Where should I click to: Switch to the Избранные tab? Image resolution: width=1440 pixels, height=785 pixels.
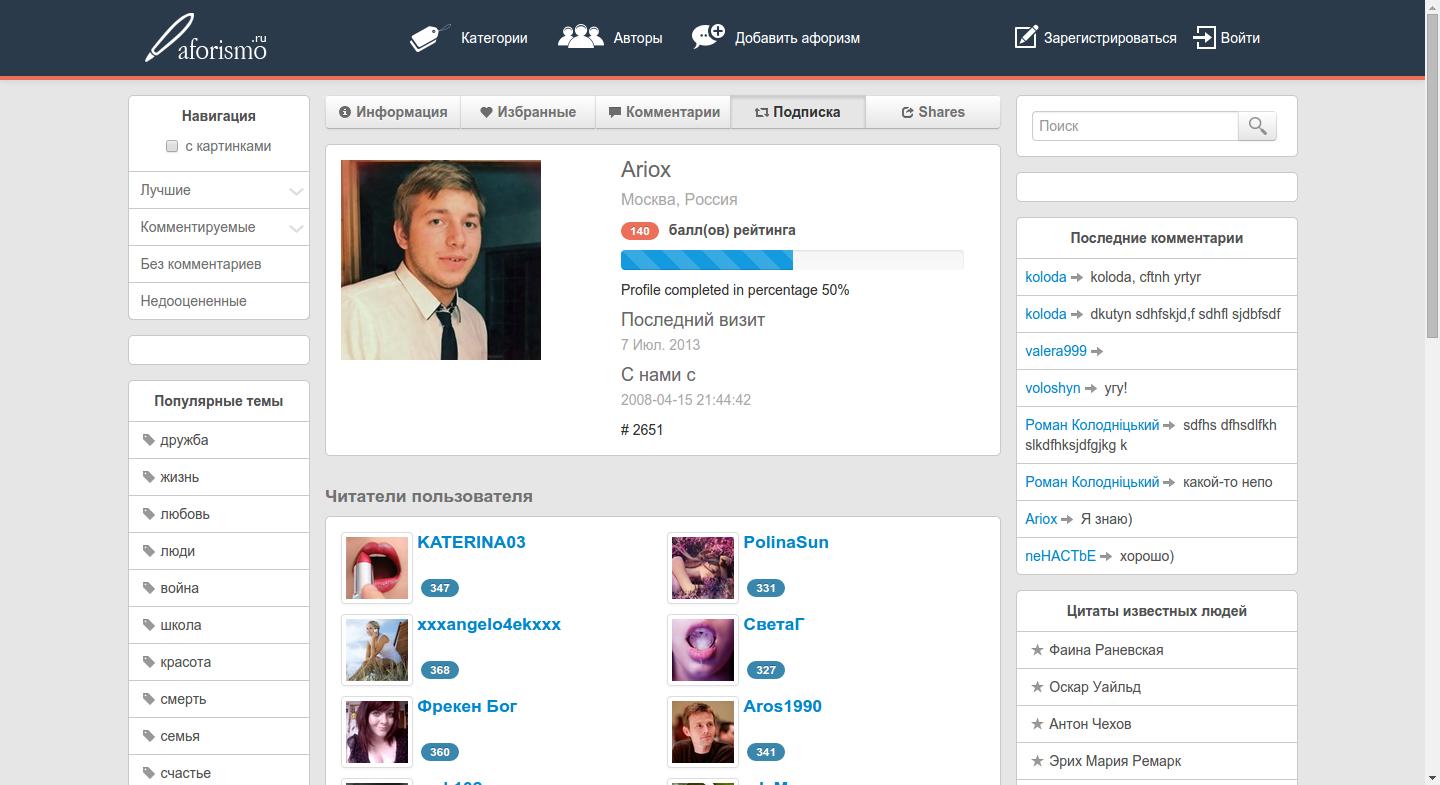(x=528, y=112)
